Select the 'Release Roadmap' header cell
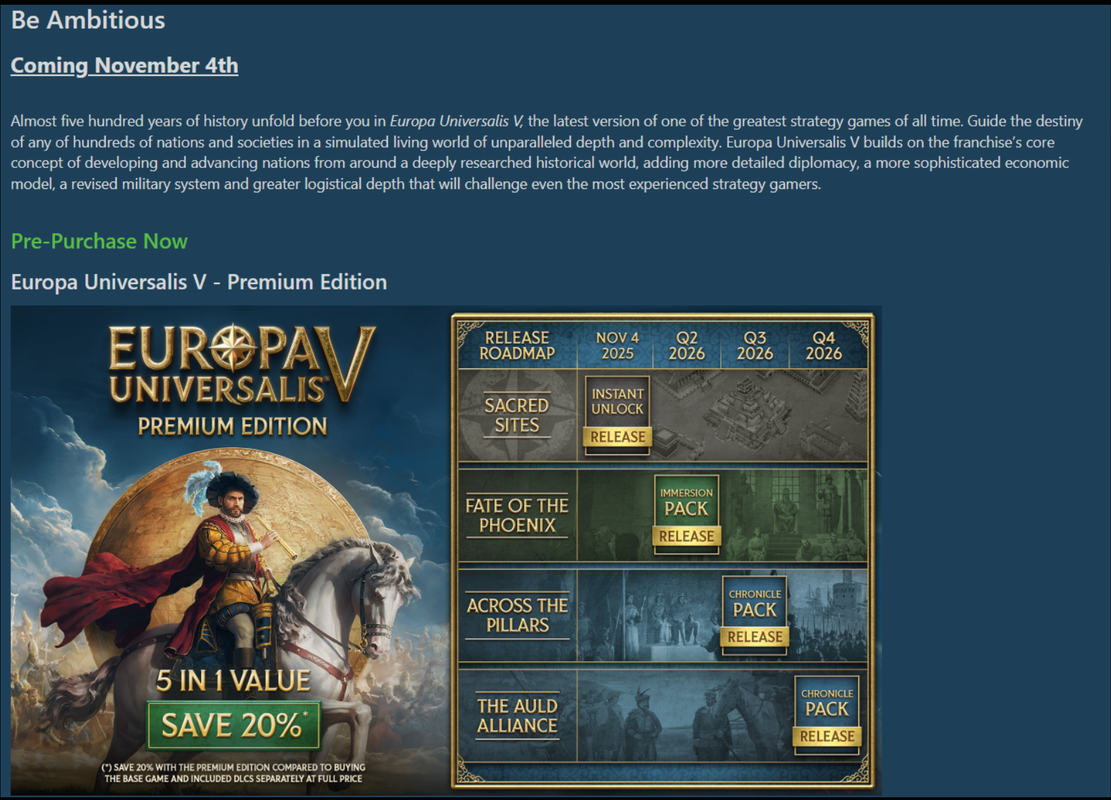The height and width of the screenshot is (800, 1111). 517,345
